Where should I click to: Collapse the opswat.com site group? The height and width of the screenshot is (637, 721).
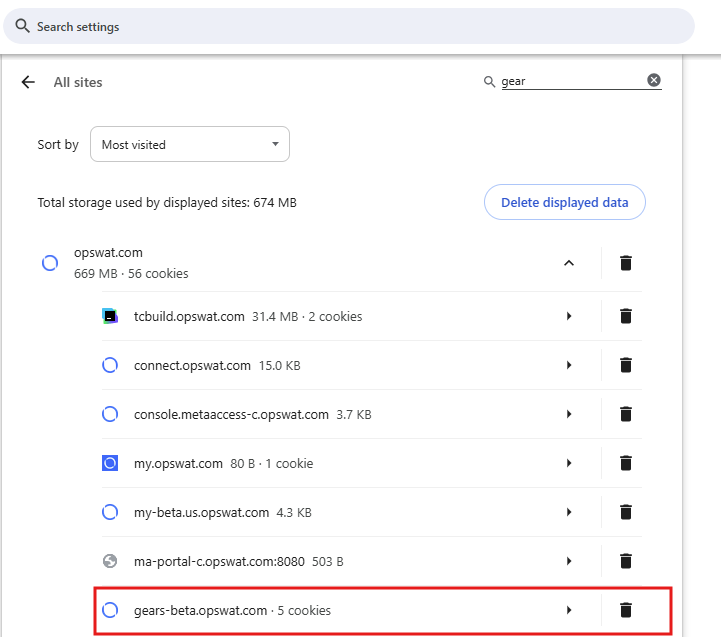click(x=569, y=263)
